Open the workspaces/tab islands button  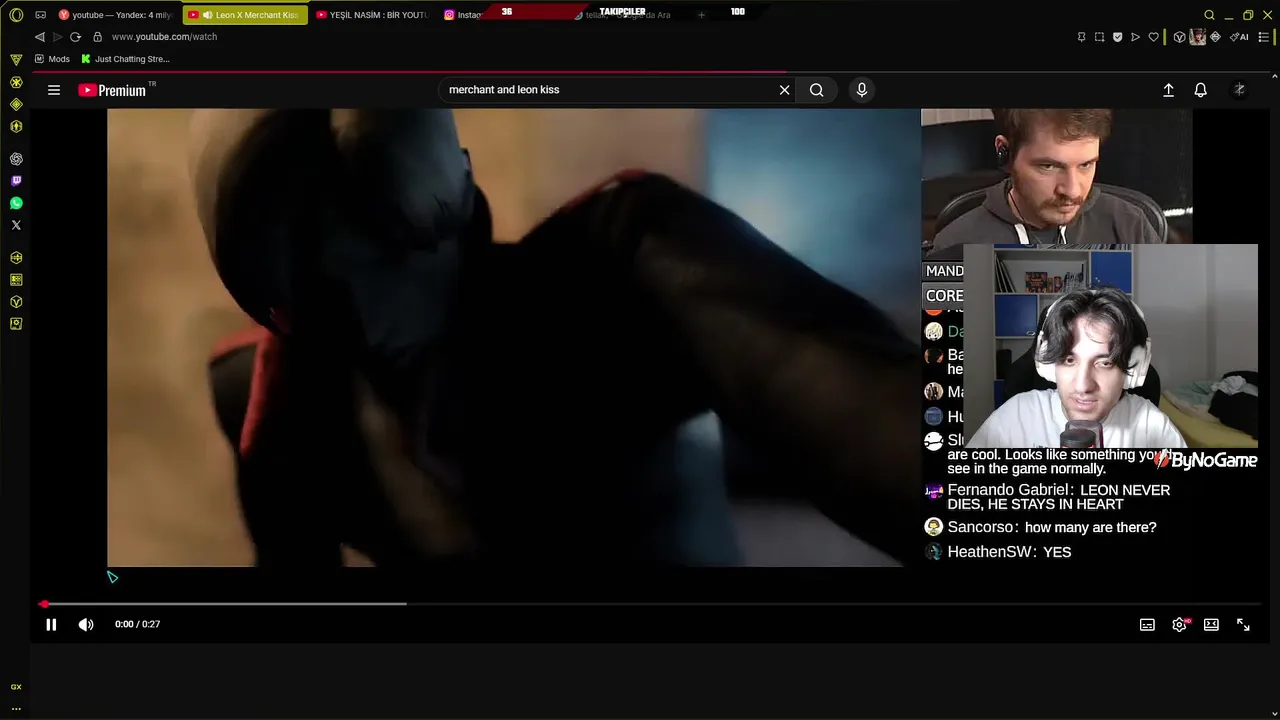pos(41,15)
